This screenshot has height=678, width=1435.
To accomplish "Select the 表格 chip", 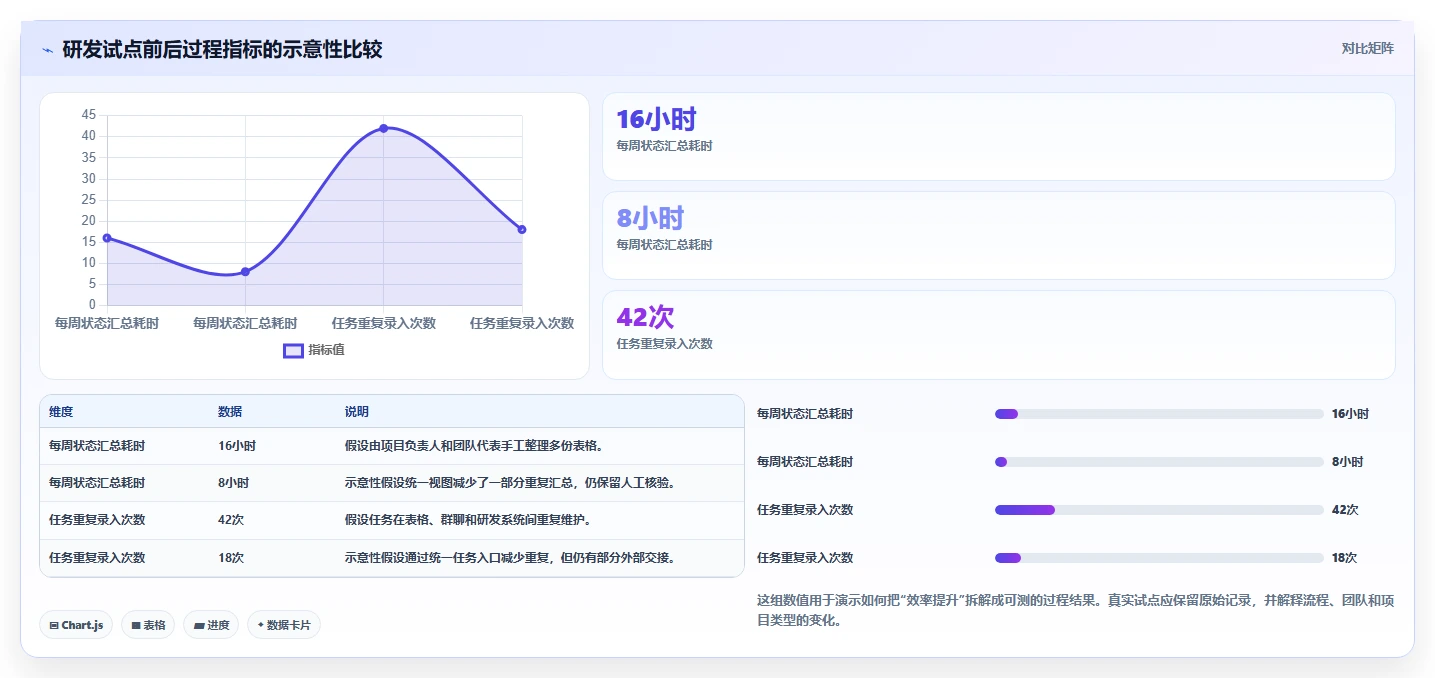I will 148,625.
